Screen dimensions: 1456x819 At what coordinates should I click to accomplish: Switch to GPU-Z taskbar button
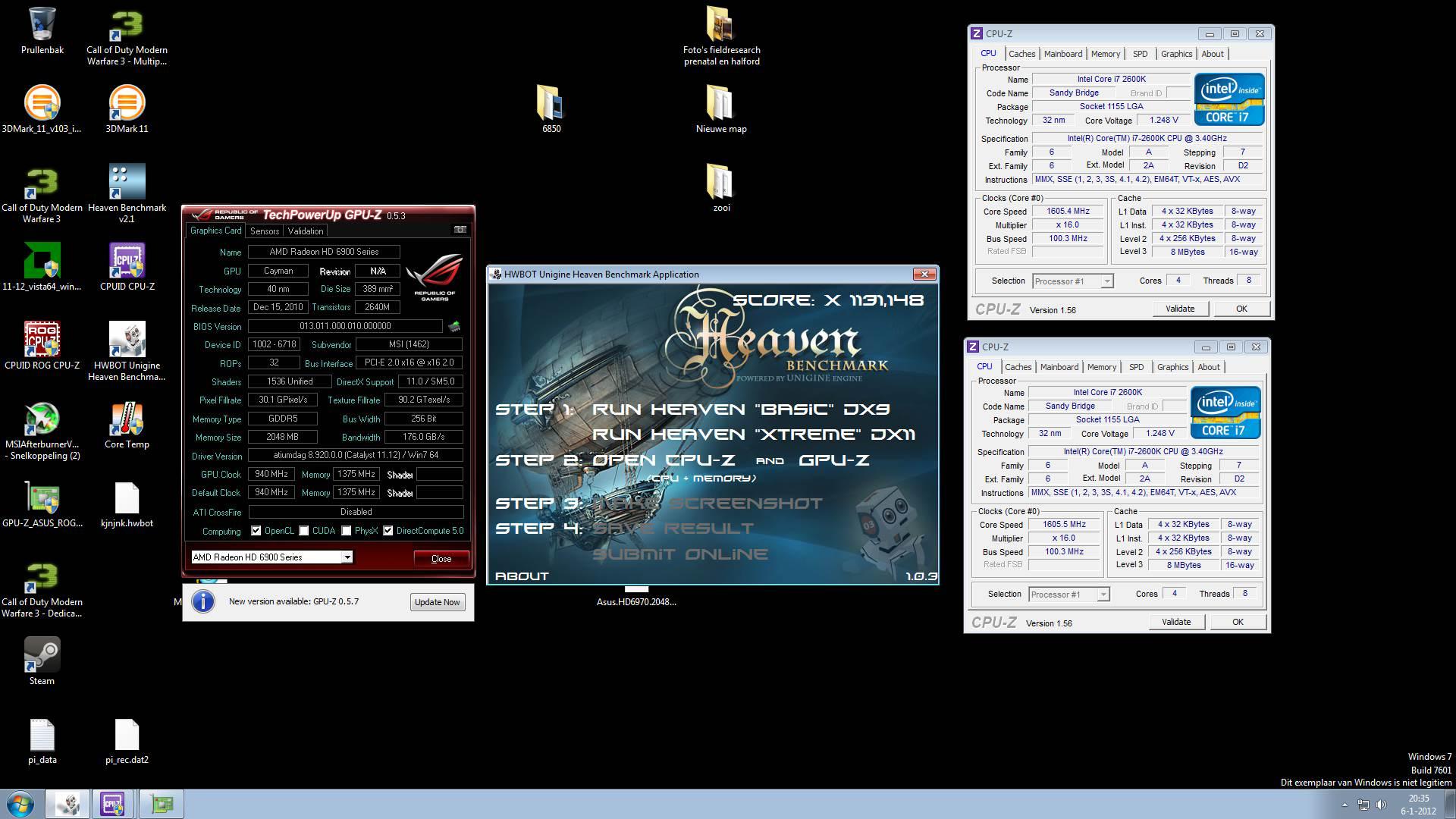click(162, 804)
